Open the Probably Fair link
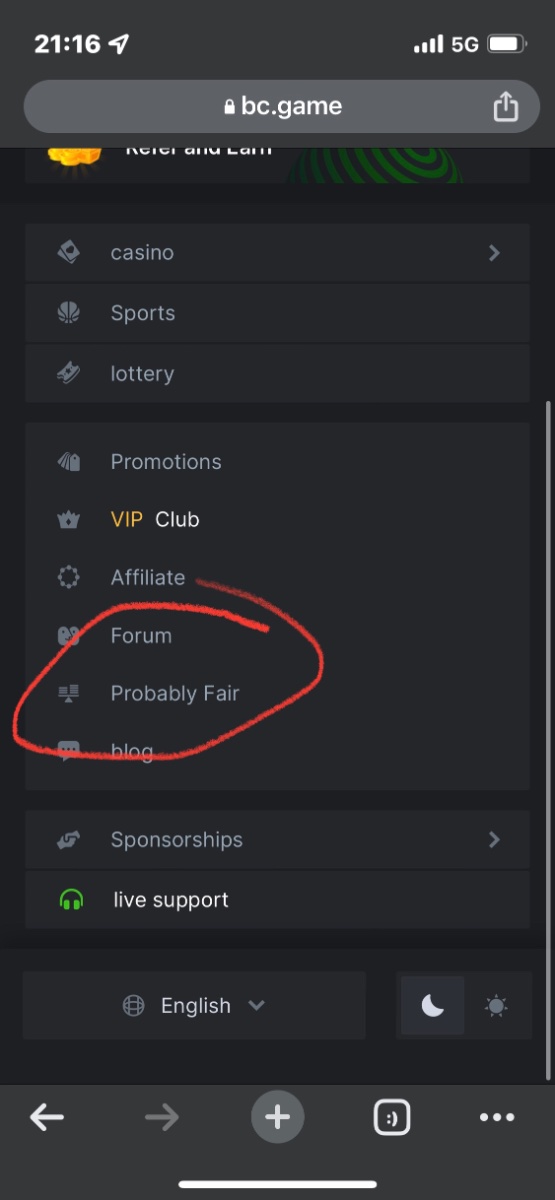The width and height of the screenshot is (555, 1200). (175, 694)
